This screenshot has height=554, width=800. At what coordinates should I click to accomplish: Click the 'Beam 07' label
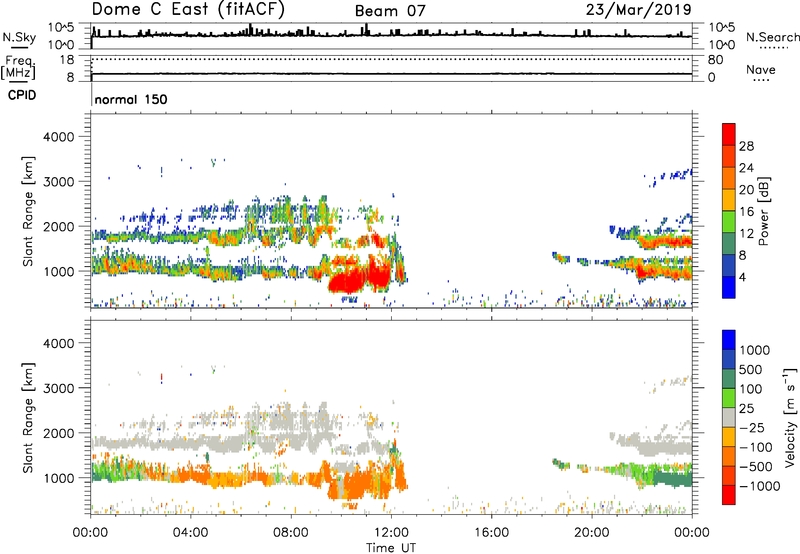point(390,11)
